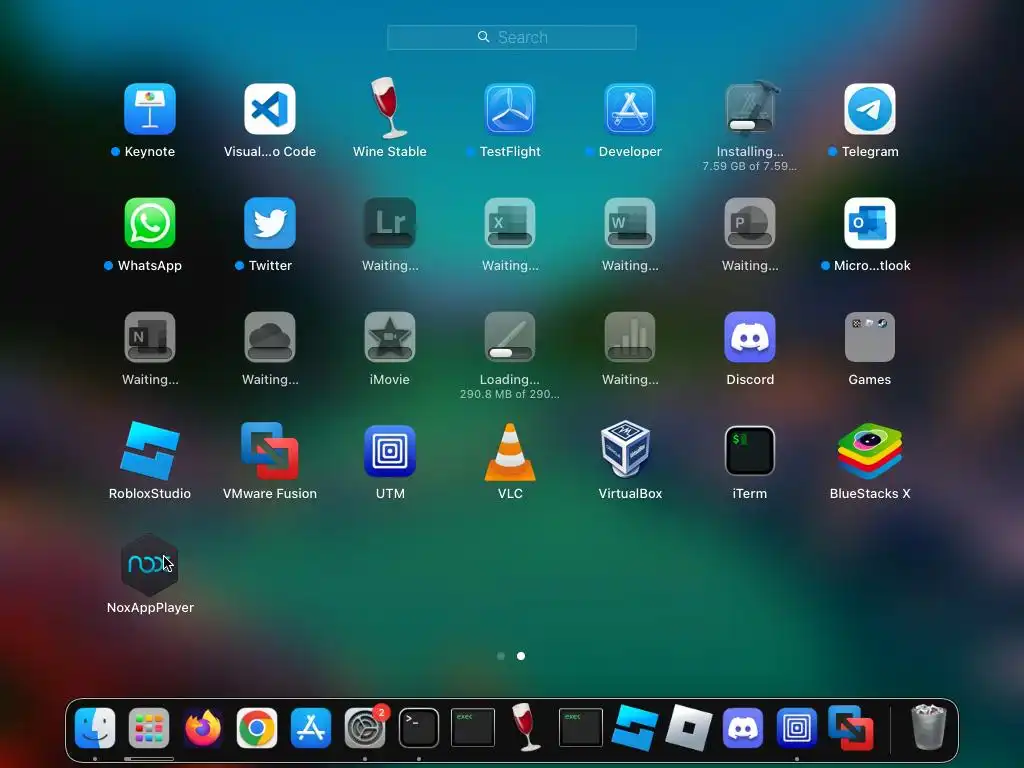Open the Trash in the Dock
Viewport: 1024px width, 768px height.
tap(928, 727)
